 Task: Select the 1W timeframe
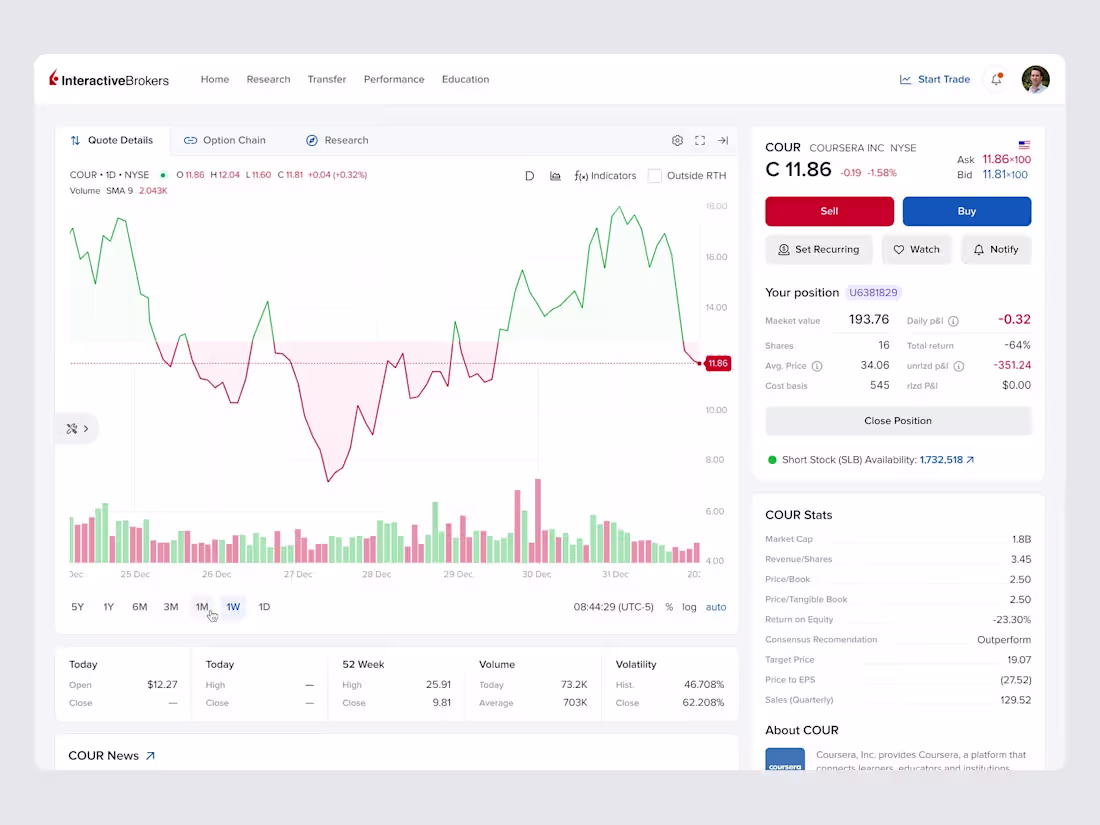(x=233, y=607)
